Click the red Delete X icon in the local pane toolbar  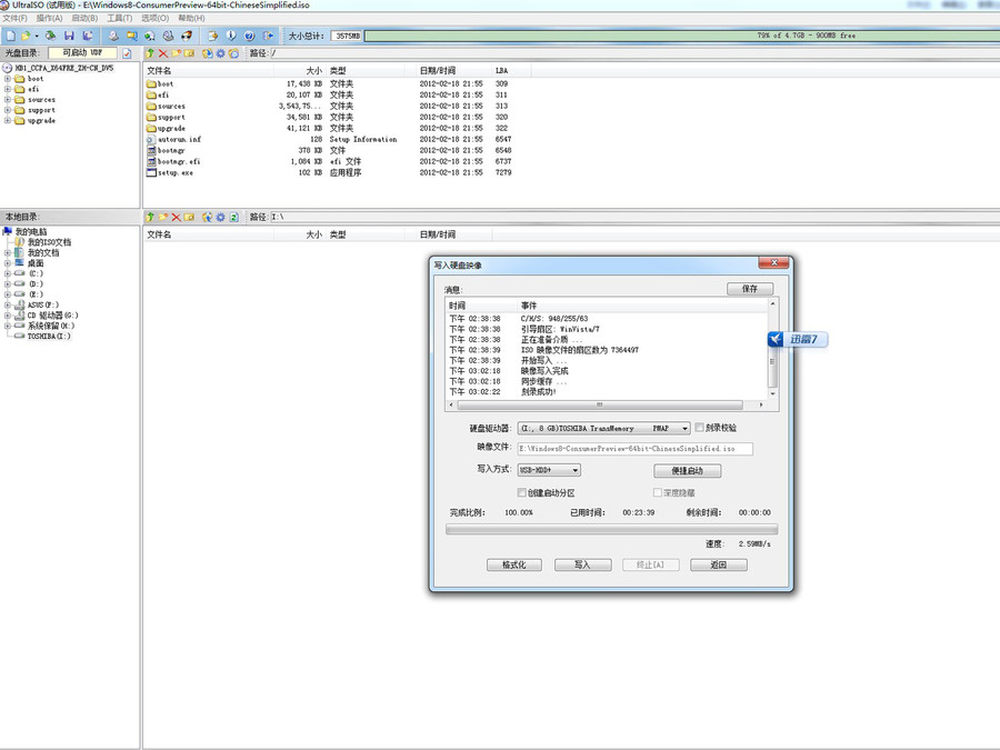click(176, 217)
